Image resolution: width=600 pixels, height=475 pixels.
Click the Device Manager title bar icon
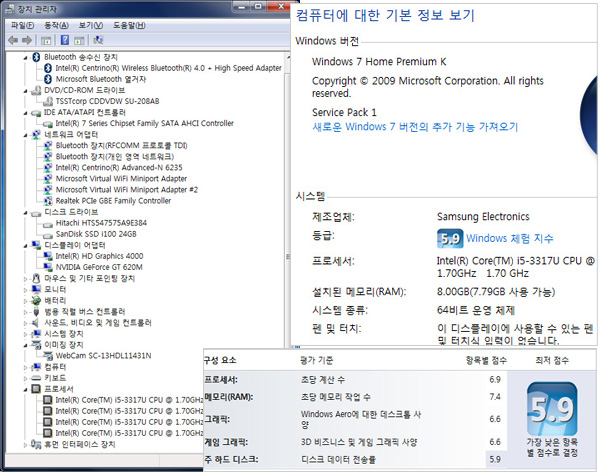(x=10, y=9)
